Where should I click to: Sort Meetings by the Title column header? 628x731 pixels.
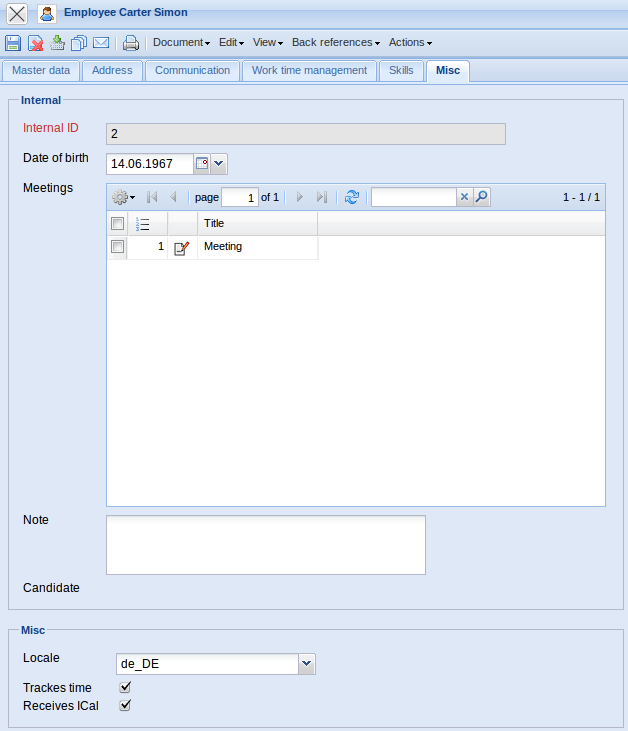257,224
